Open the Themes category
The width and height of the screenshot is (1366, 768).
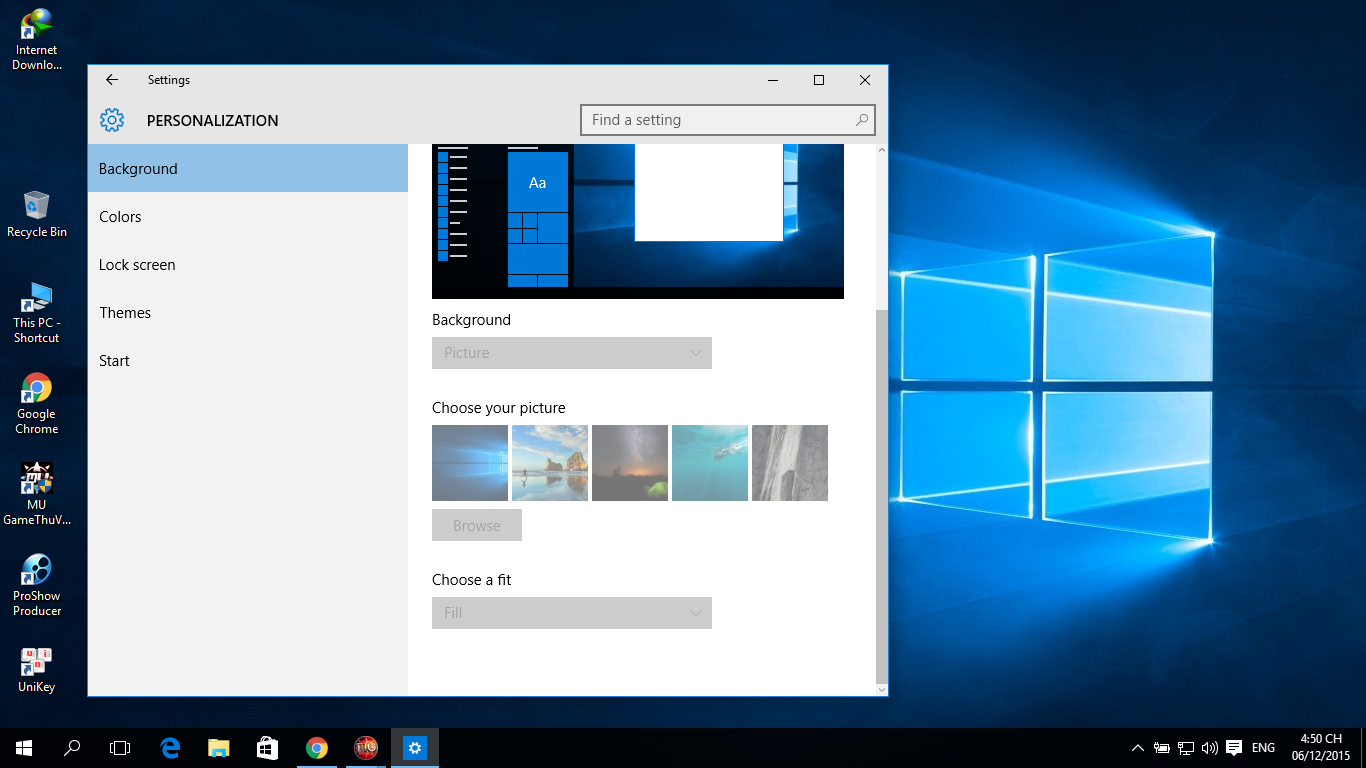point(248,312)
